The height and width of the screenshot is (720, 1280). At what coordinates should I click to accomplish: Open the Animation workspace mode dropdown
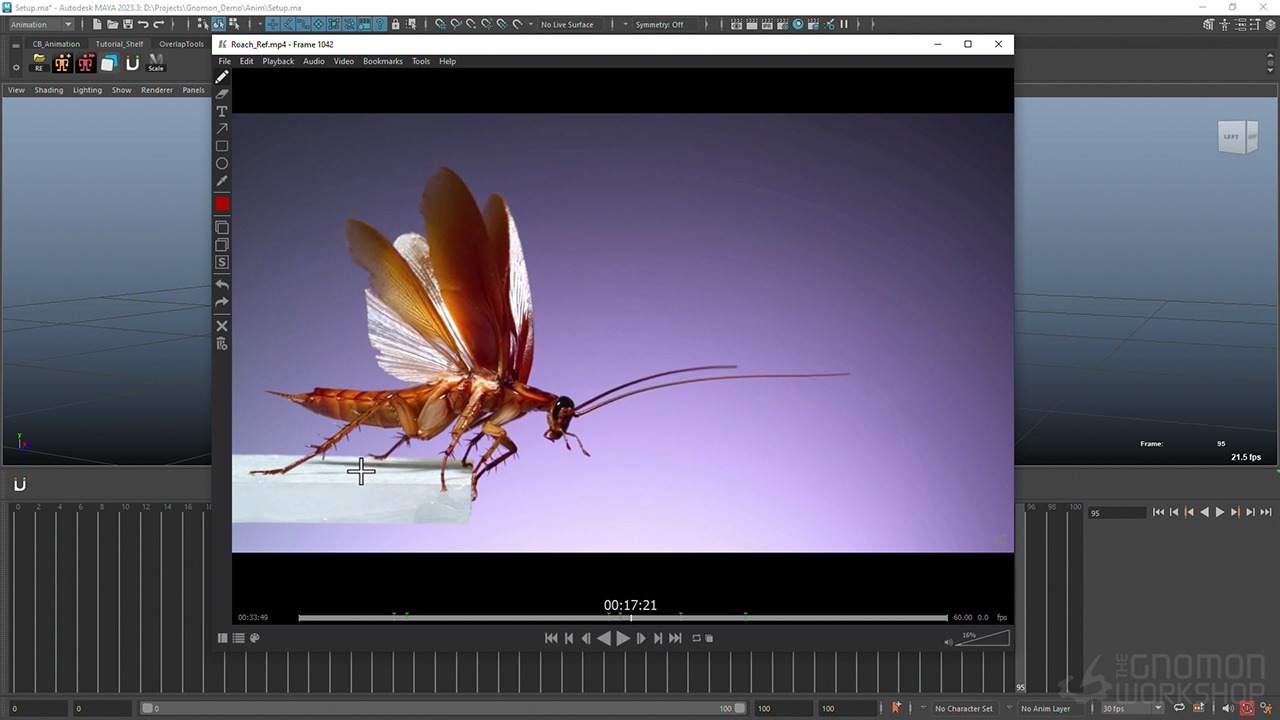click(x=40, y=24)
